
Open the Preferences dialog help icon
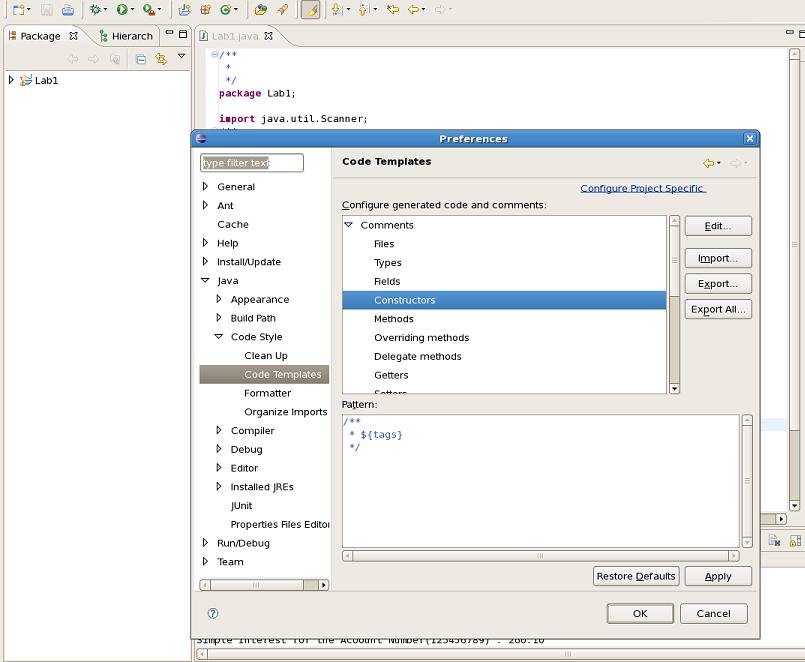[212, 613]
